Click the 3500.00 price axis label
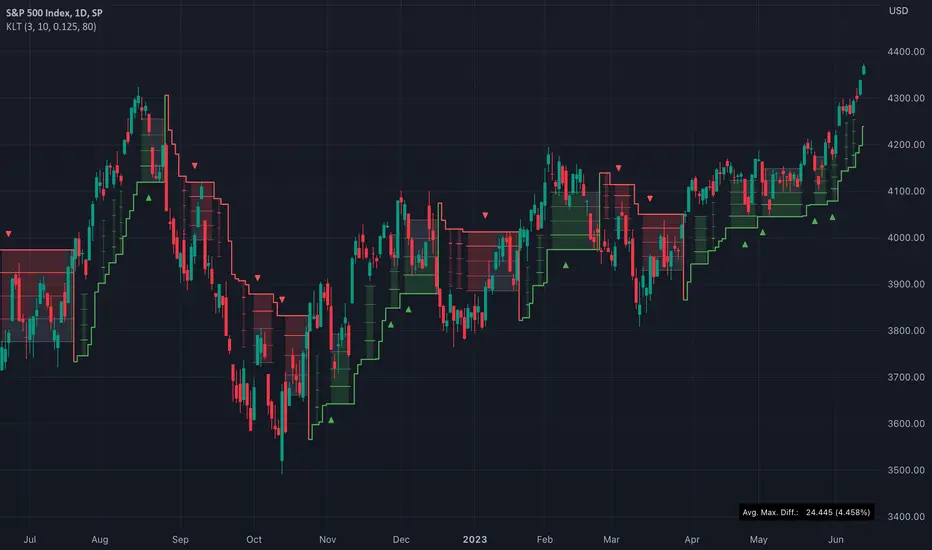This screenshot has width=932, height=550. pos(906,470)
